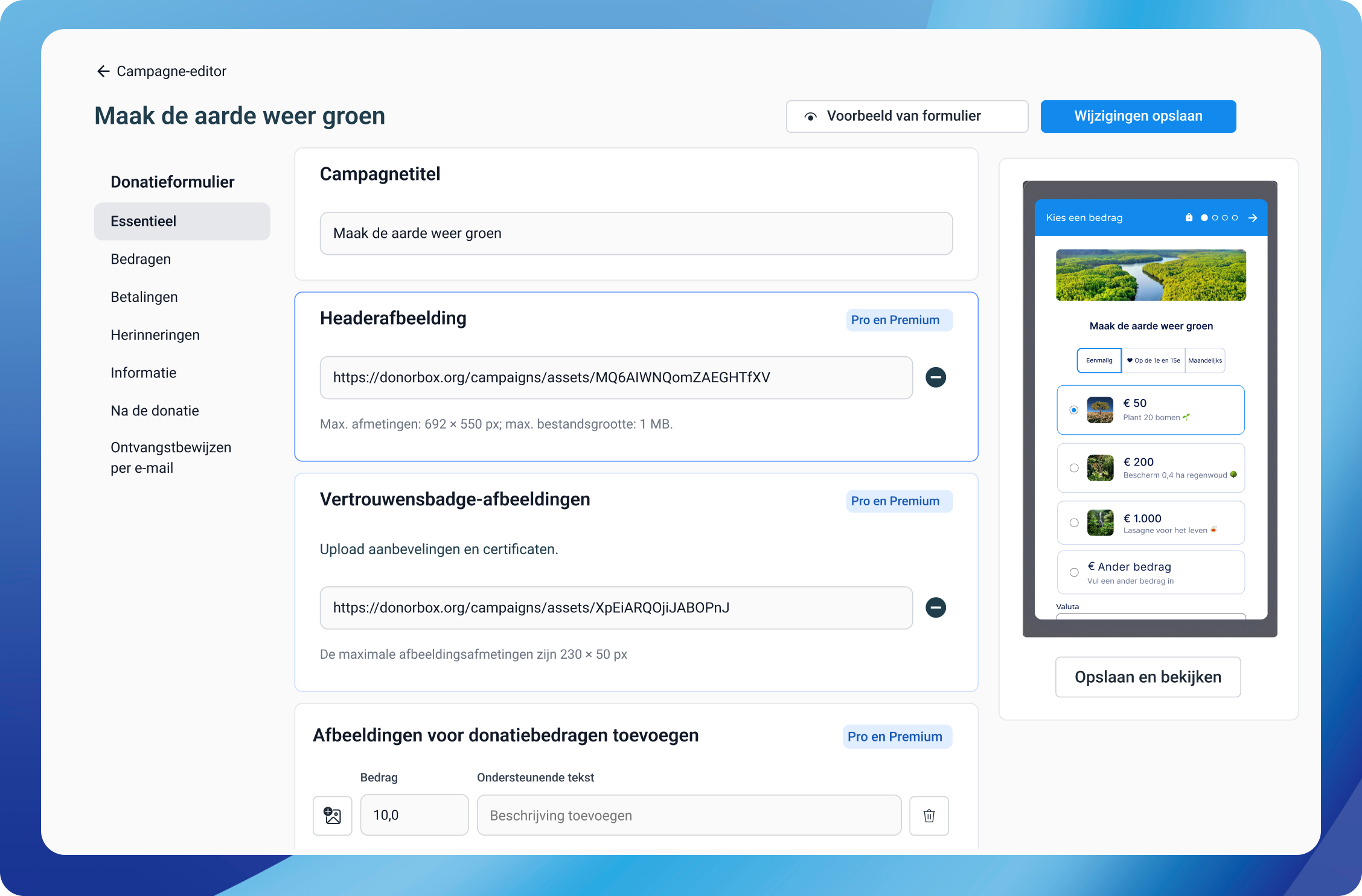Viewport: 1362px width, 896px height.
Task: Click the Beschrijving toevoegen text field
Action: click(689, 816)
